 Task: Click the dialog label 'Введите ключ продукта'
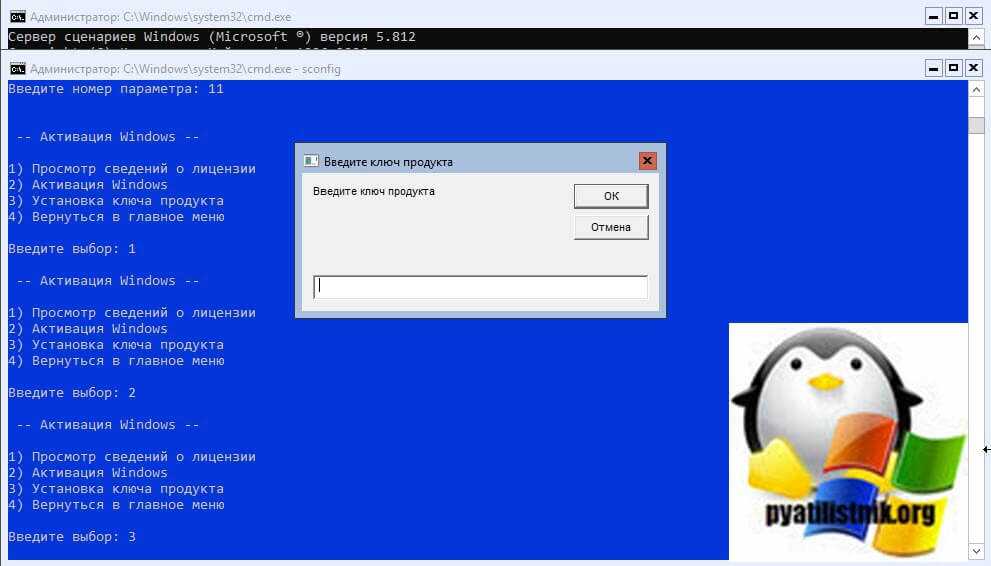(x=374, y=191)
